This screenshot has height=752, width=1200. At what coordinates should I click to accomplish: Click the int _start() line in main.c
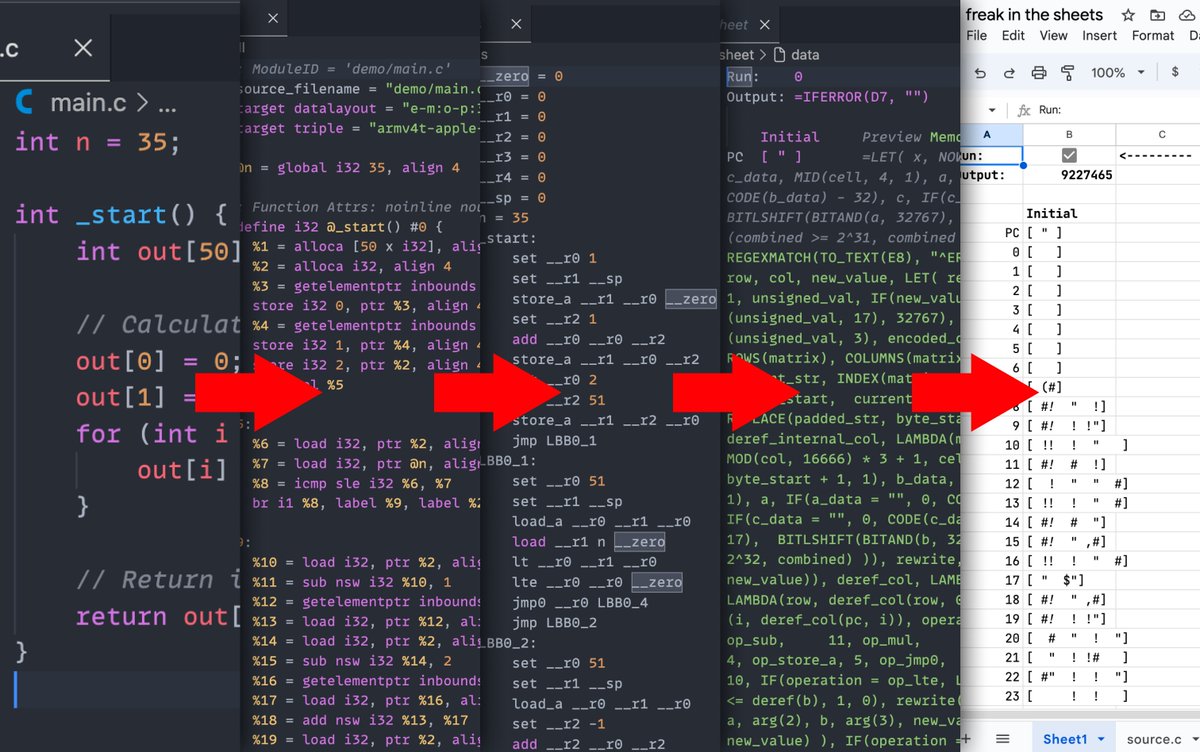coord(122,214)
